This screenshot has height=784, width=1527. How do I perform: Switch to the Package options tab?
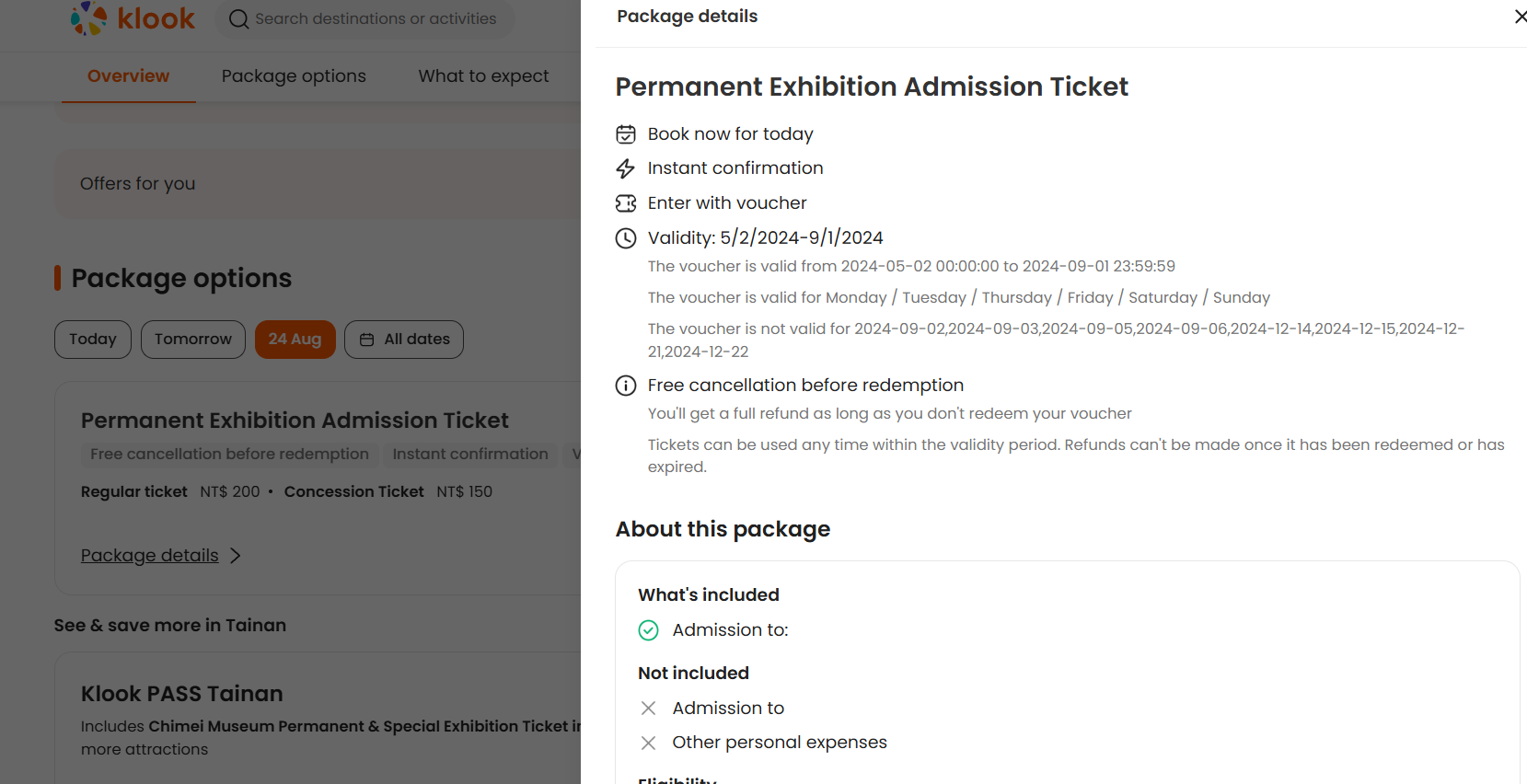pos(294,76)
